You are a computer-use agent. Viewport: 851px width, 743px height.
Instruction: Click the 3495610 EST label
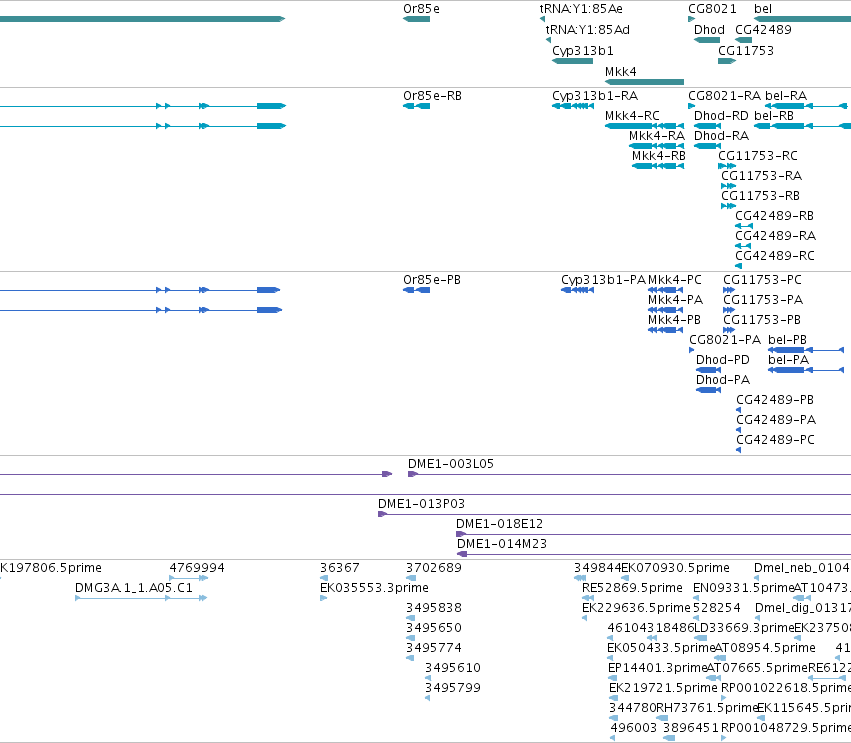point(453,668)
